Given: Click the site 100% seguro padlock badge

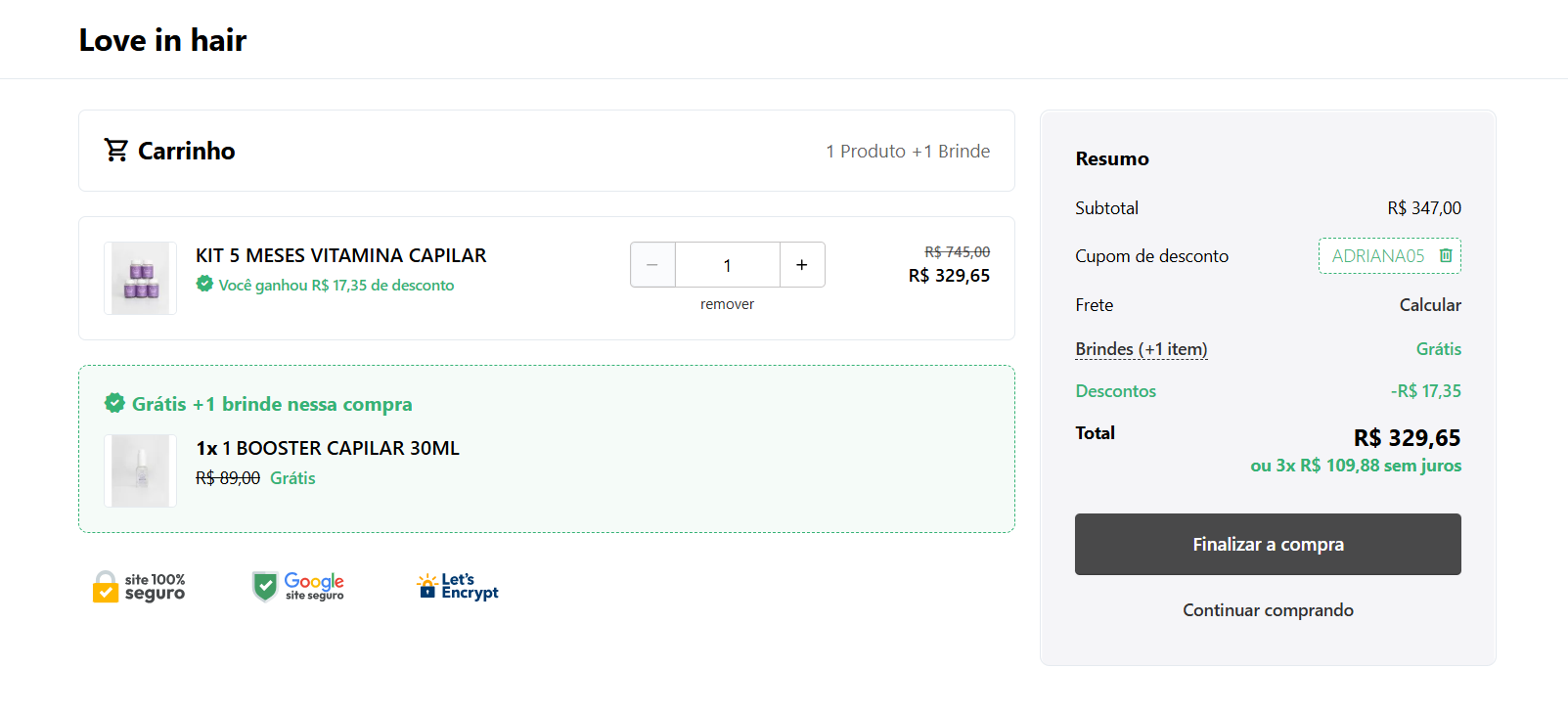Looking at the screenshot, I should pyautogui.click(x=139, y=587).
